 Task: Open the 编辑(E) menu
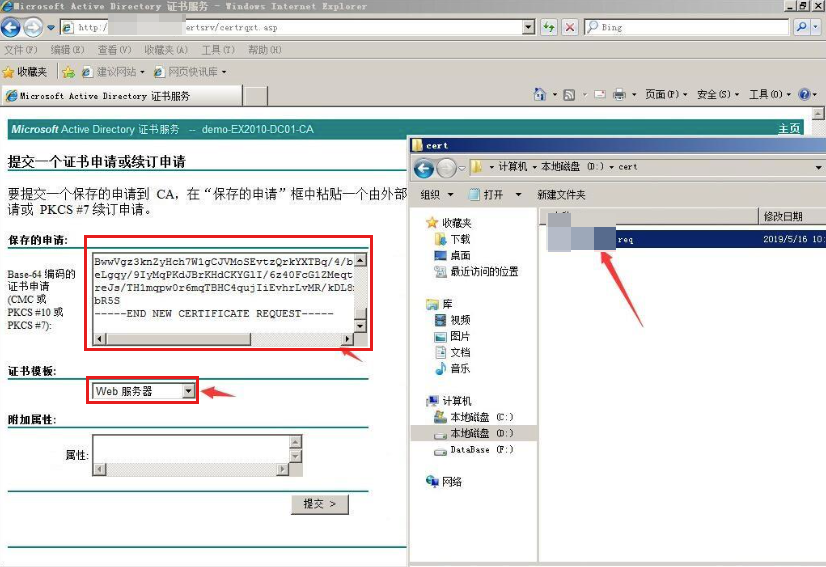click(x=67, y=50)
